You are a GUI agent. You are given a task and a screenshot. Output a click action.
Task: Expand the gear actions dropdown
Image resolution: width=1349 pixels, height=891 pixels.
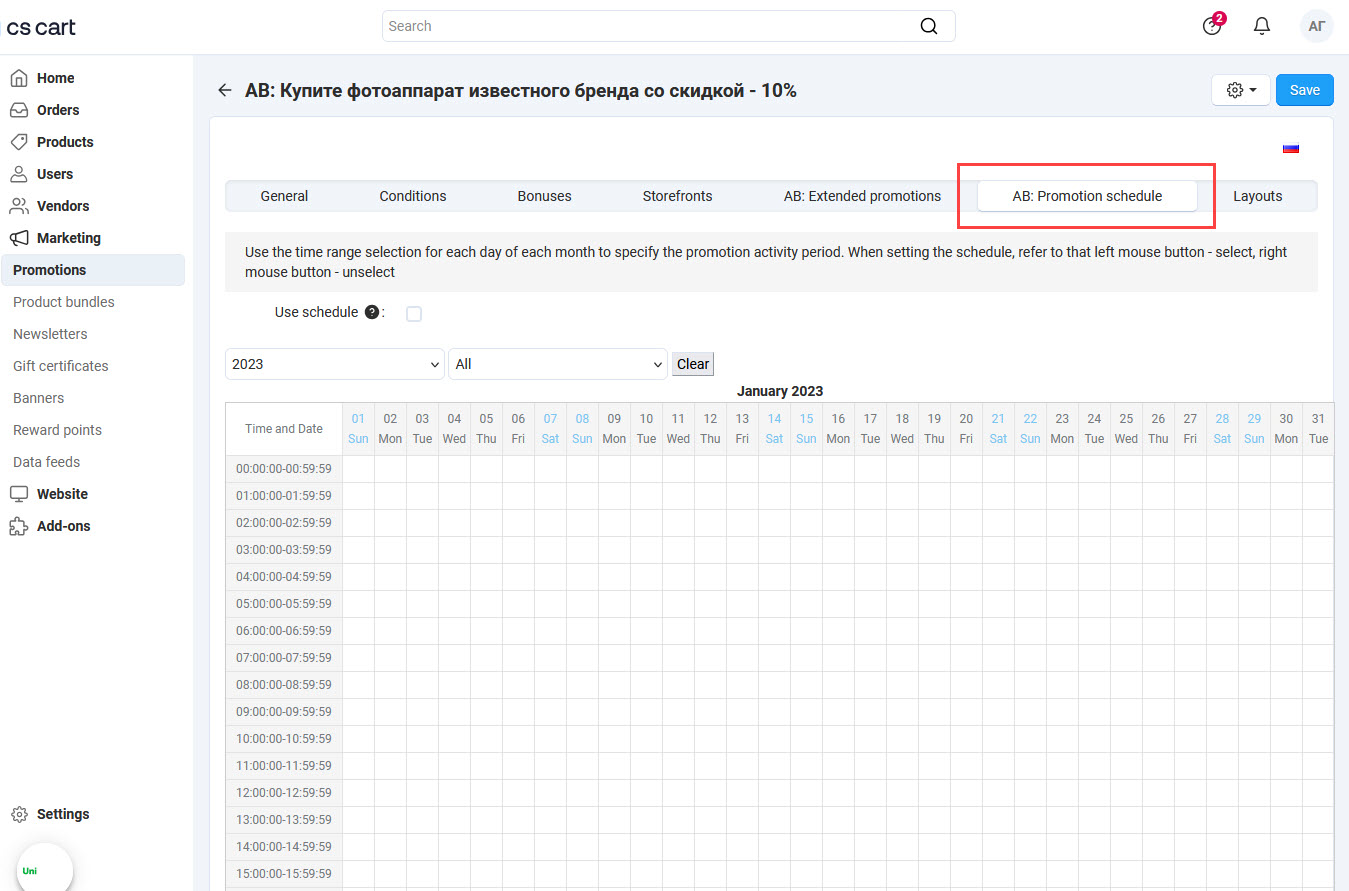click(1240, 90)
